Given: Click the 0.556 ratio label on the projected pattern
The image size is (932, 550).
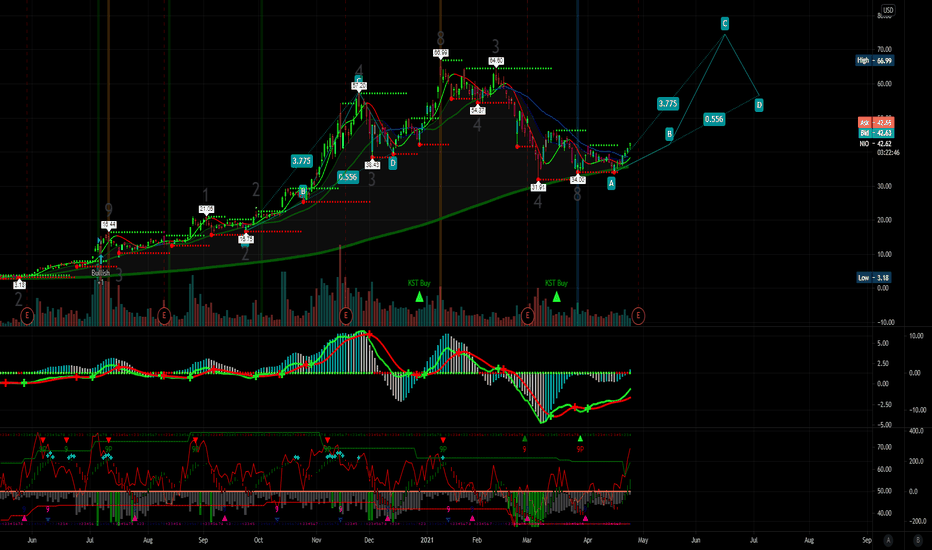Looking at the screenshot, I should pyautogui.click(x=714, y=119).
